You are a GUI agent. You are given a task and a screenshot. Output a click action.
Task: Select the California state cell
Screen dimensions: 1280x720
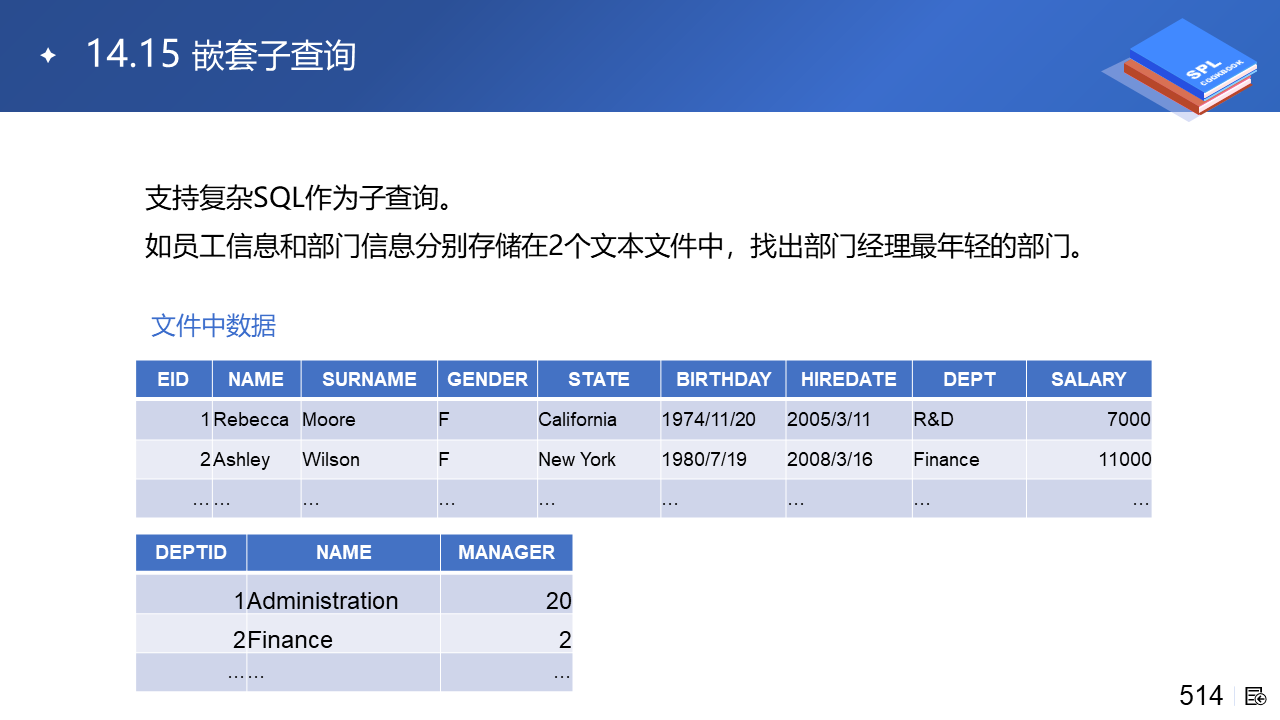click(577, 420)
